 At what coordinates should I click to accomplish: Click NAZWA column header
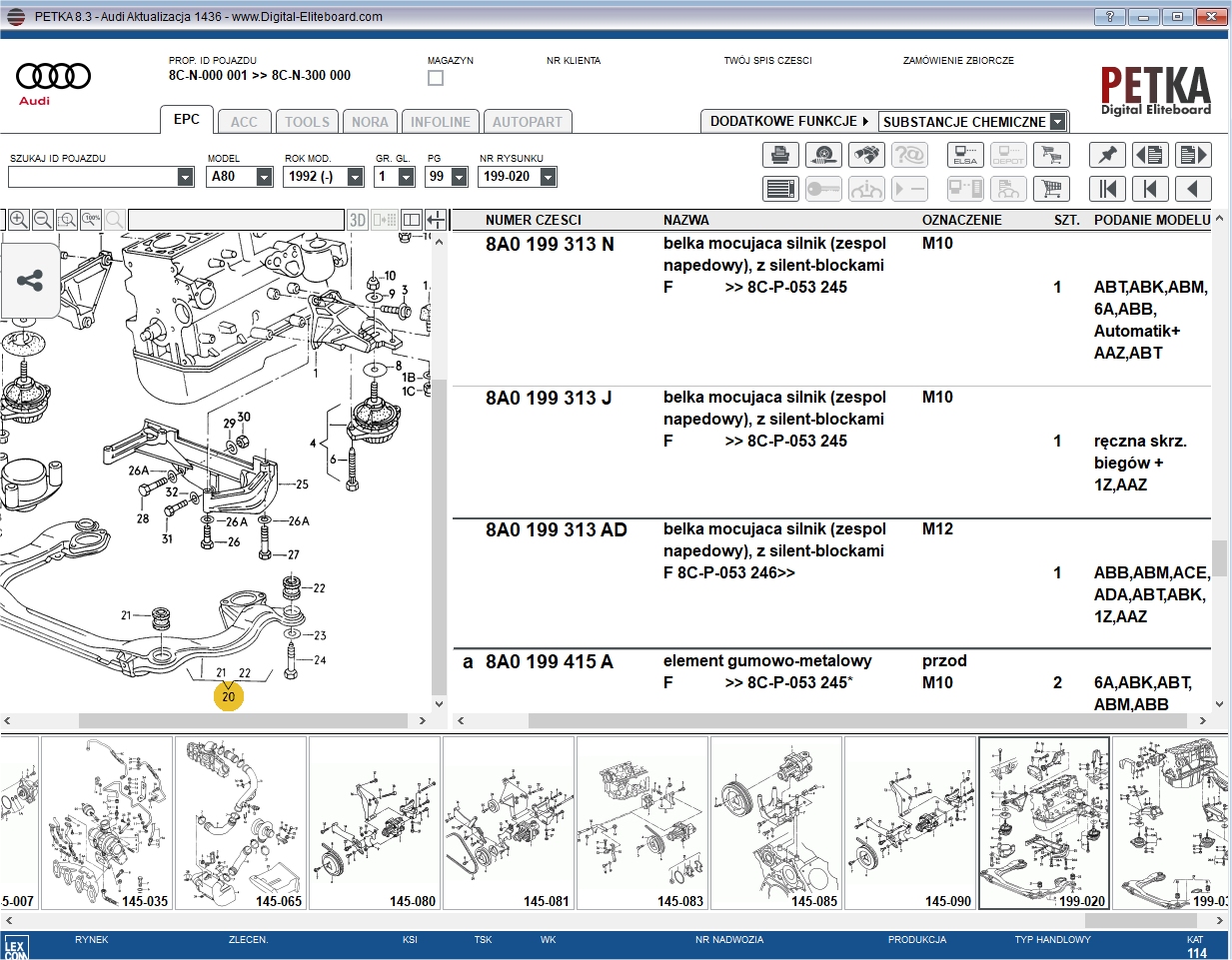686,220
